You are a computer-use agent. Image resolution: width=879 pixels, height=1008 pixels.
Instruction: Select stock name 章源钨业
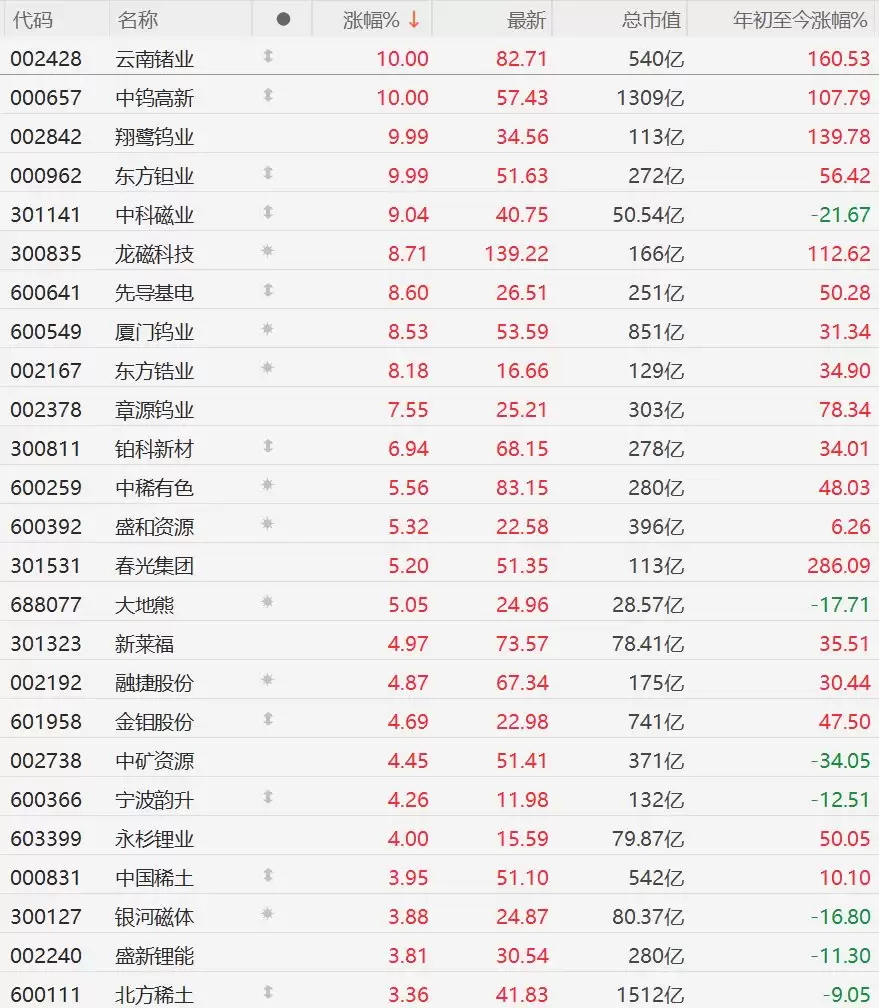click(x=154, y=410)
